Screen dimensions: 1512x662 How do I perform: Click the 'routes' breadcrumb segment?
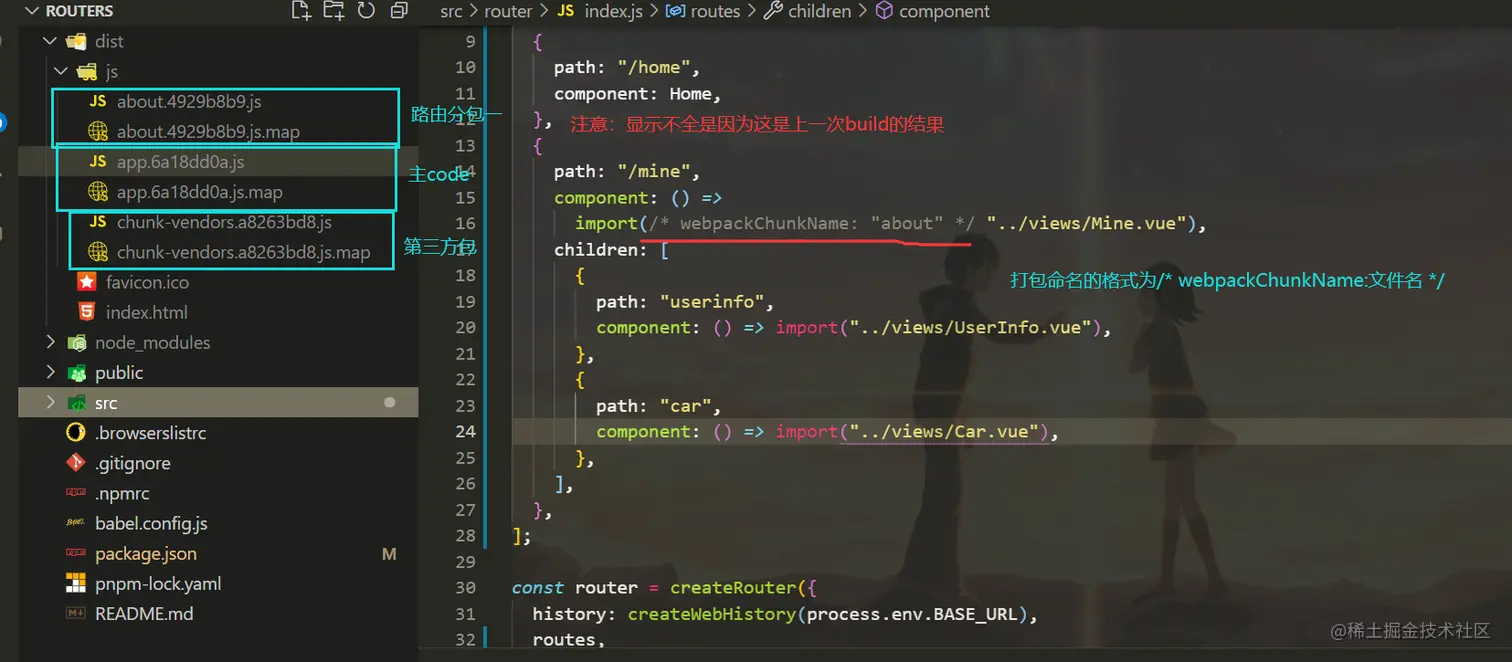point(715,11)
